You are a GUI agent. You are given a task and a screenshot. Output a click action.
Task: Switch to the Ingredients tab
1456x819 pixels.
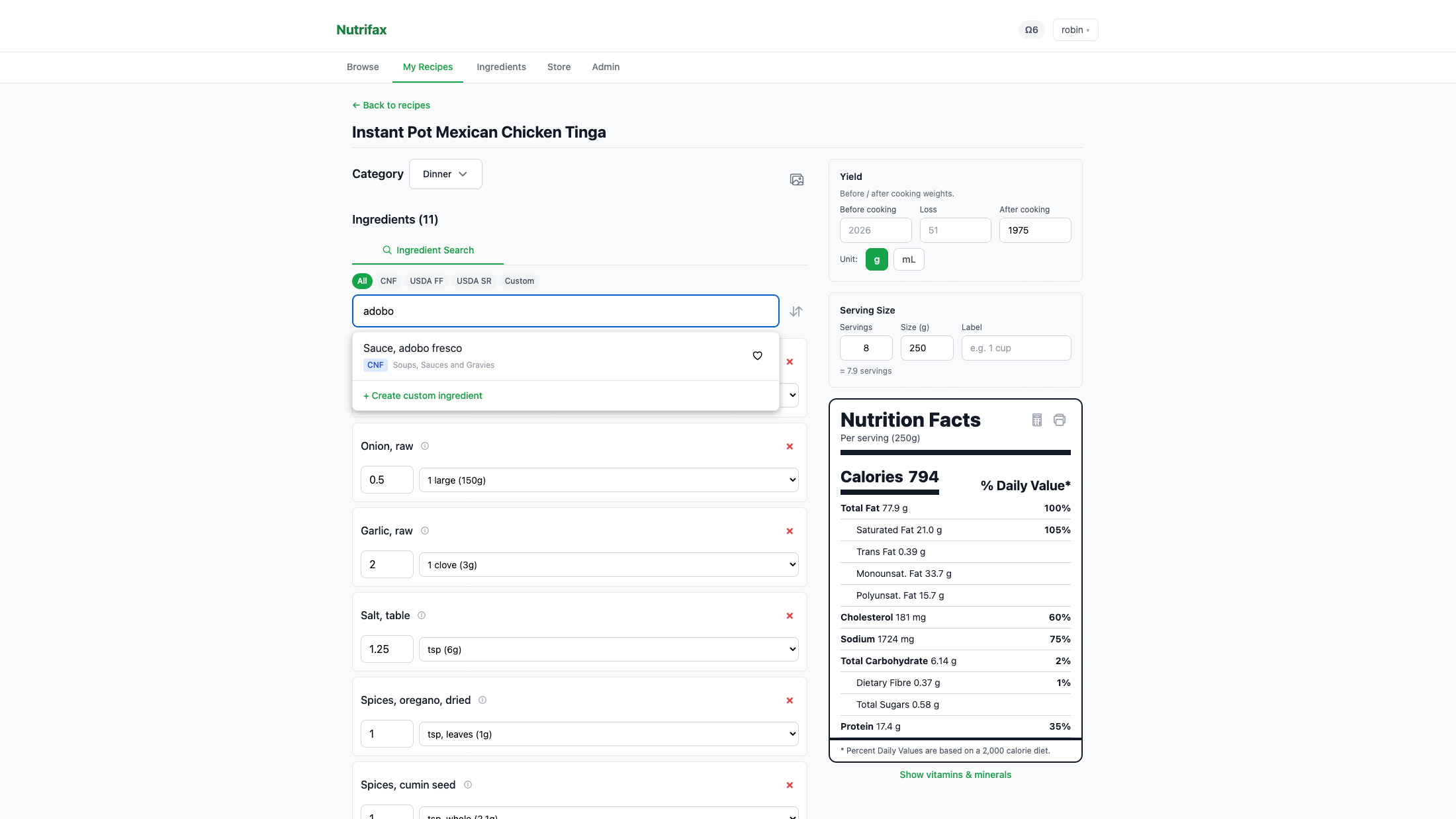click(501, 67)
